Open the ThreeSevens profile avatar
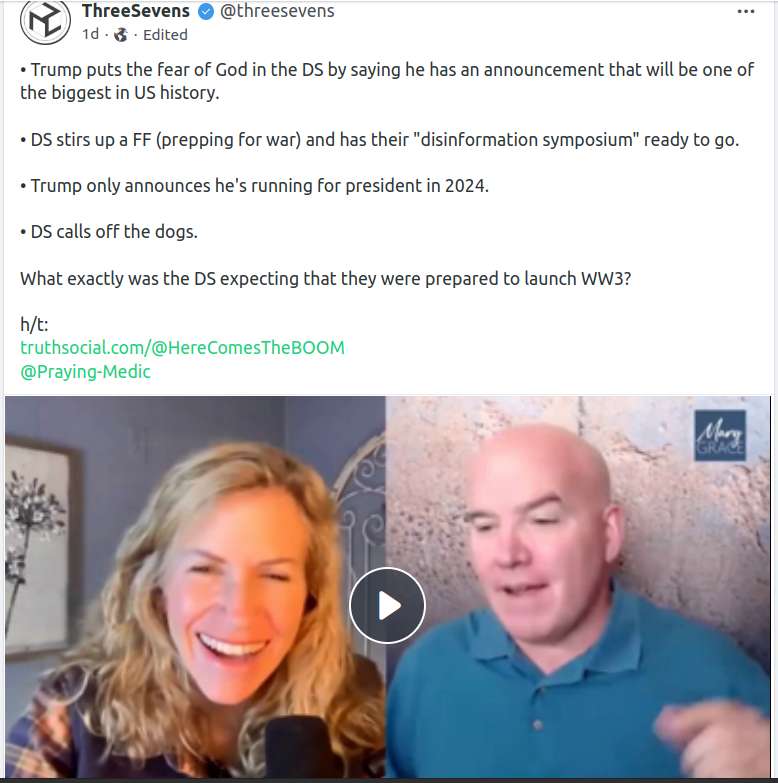The width and height of the screenshot is (778, 783). [x=45, y=22]
